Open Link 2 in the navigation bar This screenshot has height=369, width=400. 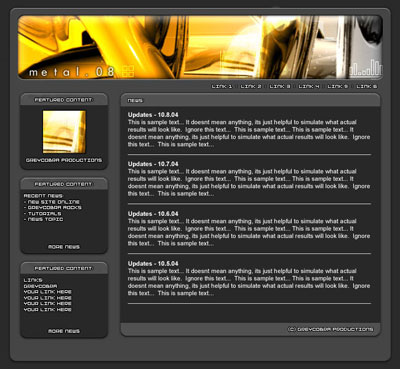[251, 86]
